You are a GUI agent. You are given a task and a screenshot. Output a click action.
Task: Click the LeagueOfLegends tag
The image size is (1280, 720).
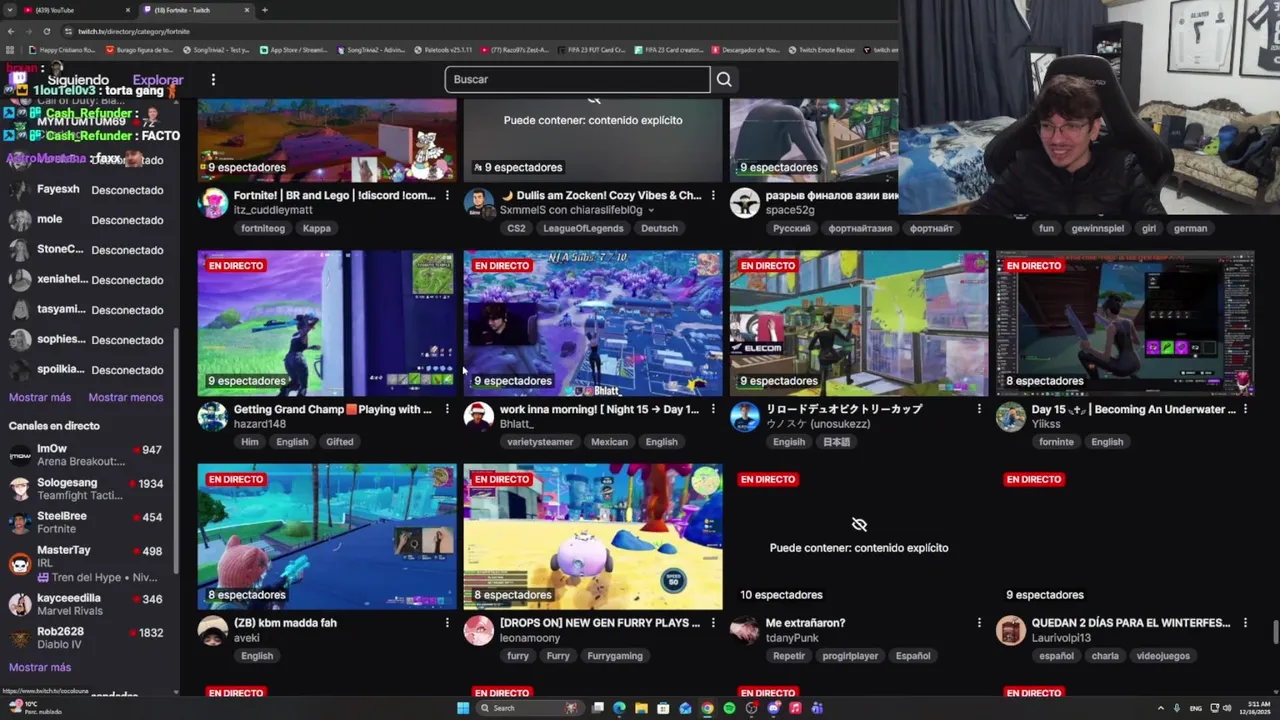(x=583, y=228)
